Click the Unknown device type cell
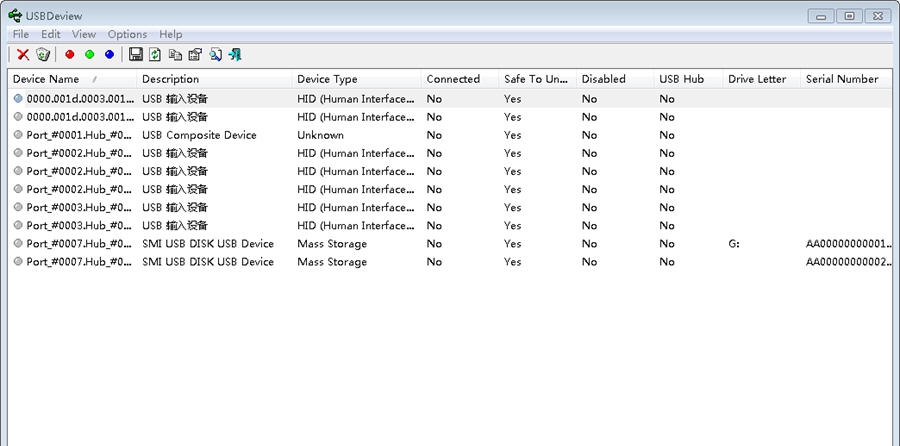This screenshot has width=900, height=446. [320, 135]
